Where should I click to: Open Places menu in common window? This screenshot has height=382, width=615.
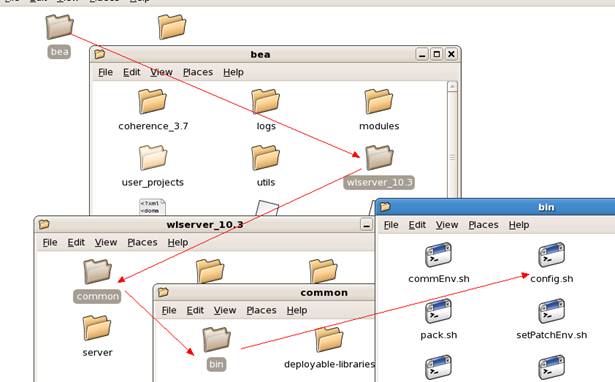261,310
